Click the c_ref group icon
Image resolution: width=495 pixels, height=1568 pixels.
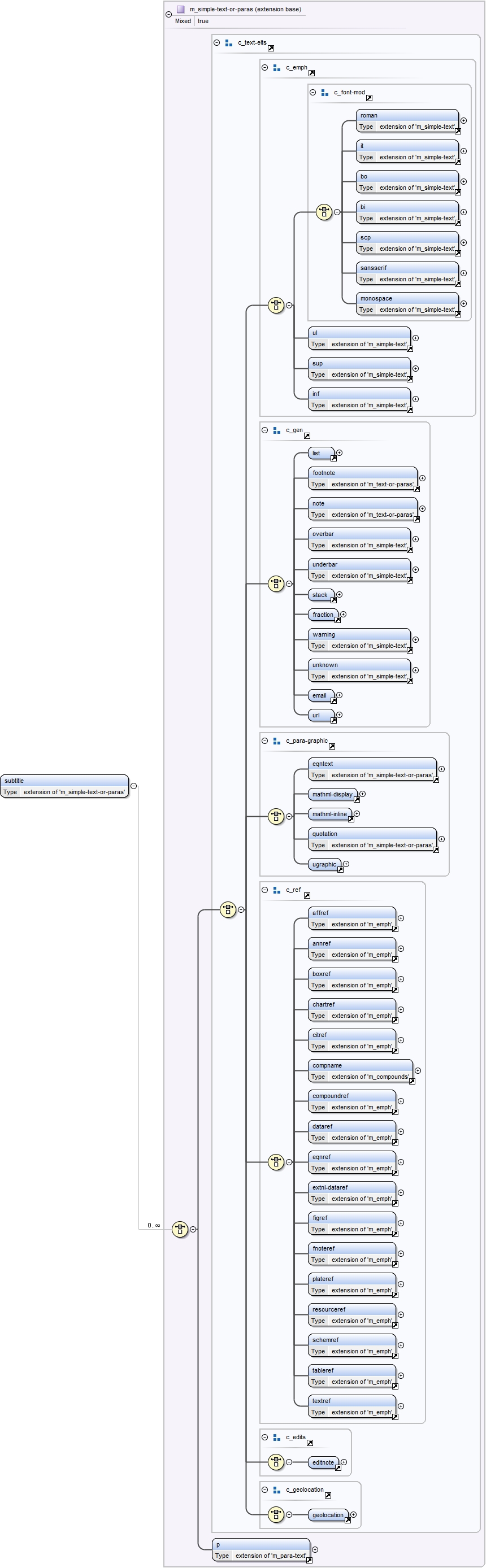tap(276, 889)
